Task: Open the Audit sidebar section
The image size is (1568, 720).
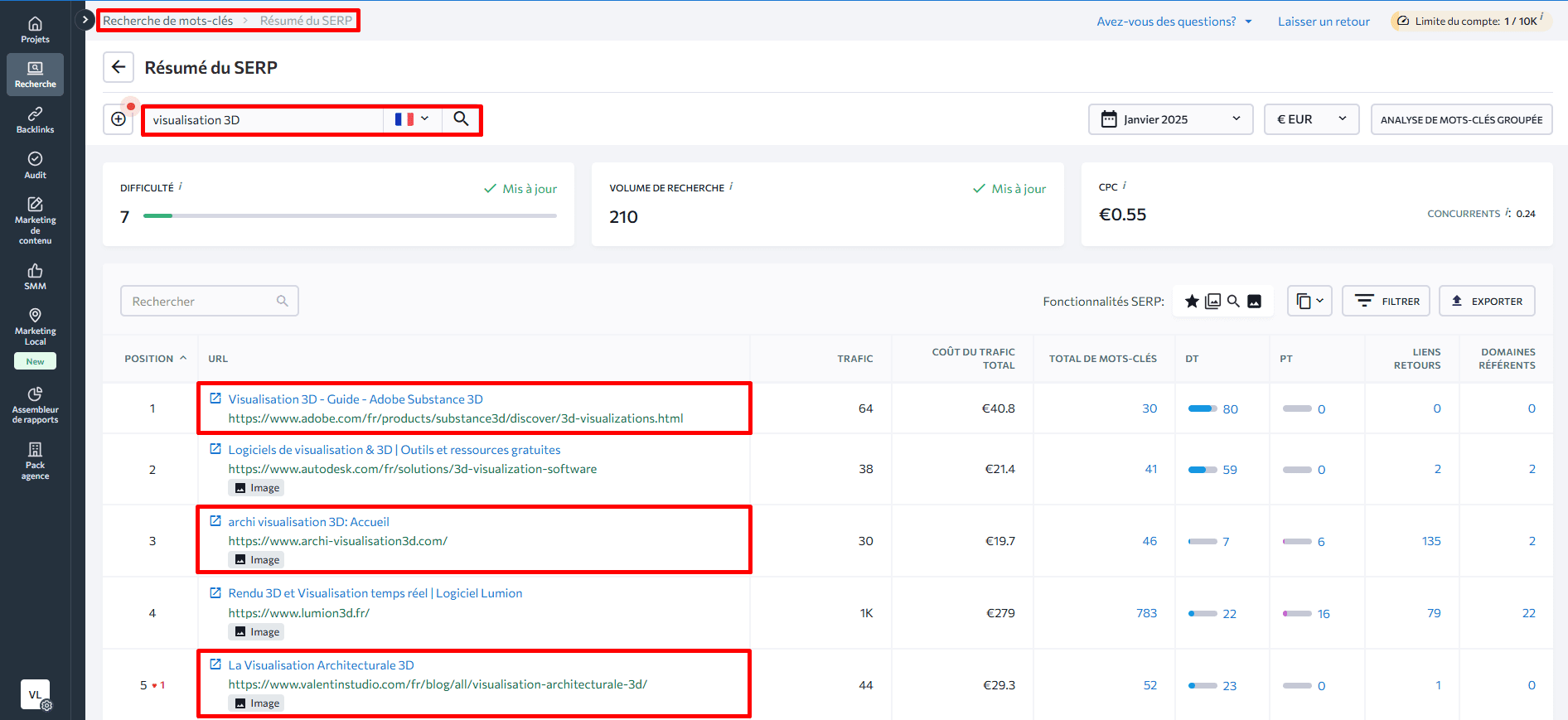Action: coord(35,165)
